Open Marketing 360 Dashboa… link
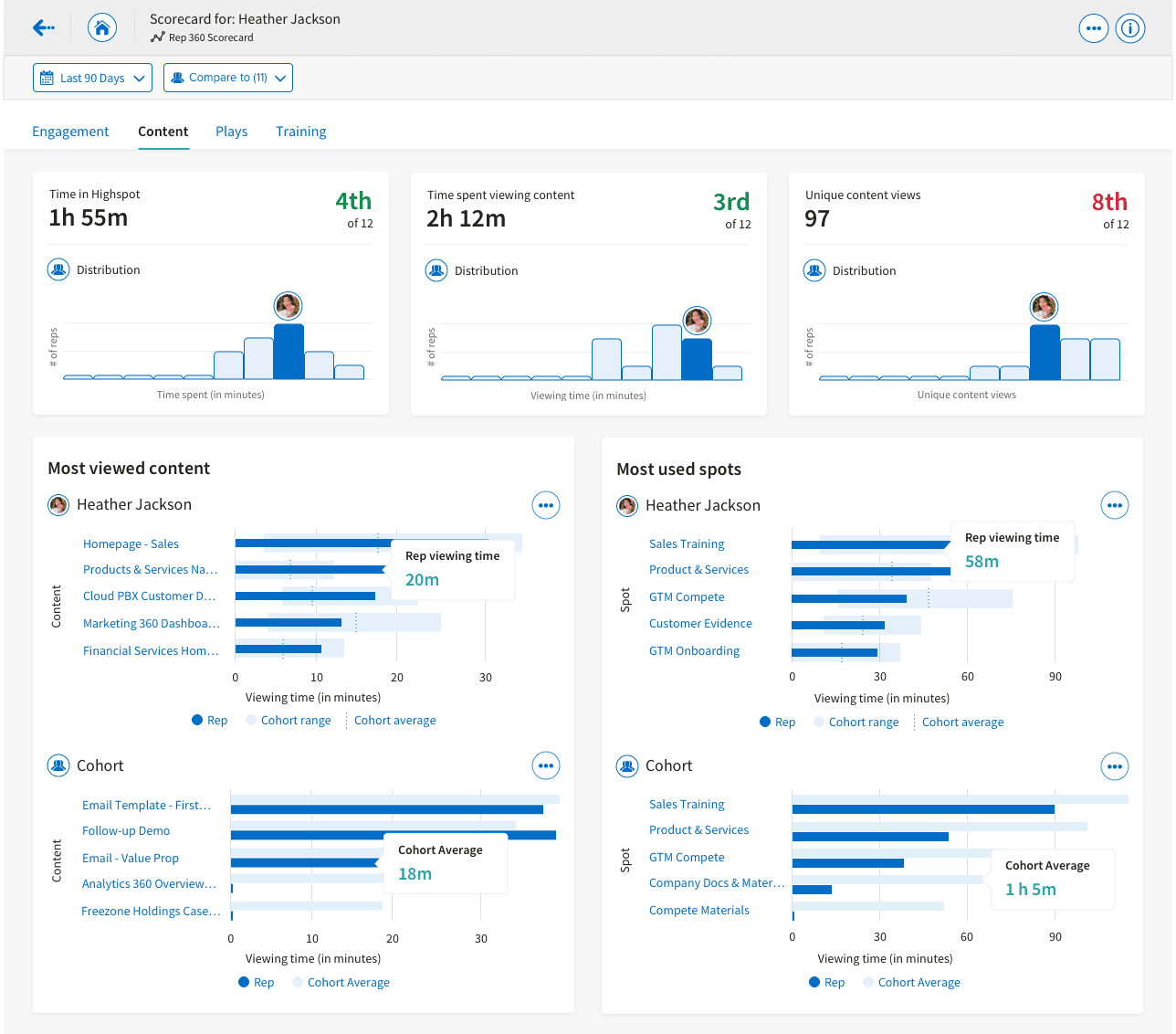This screenshot has width=1176, height=1034. (x=152, y=623)
